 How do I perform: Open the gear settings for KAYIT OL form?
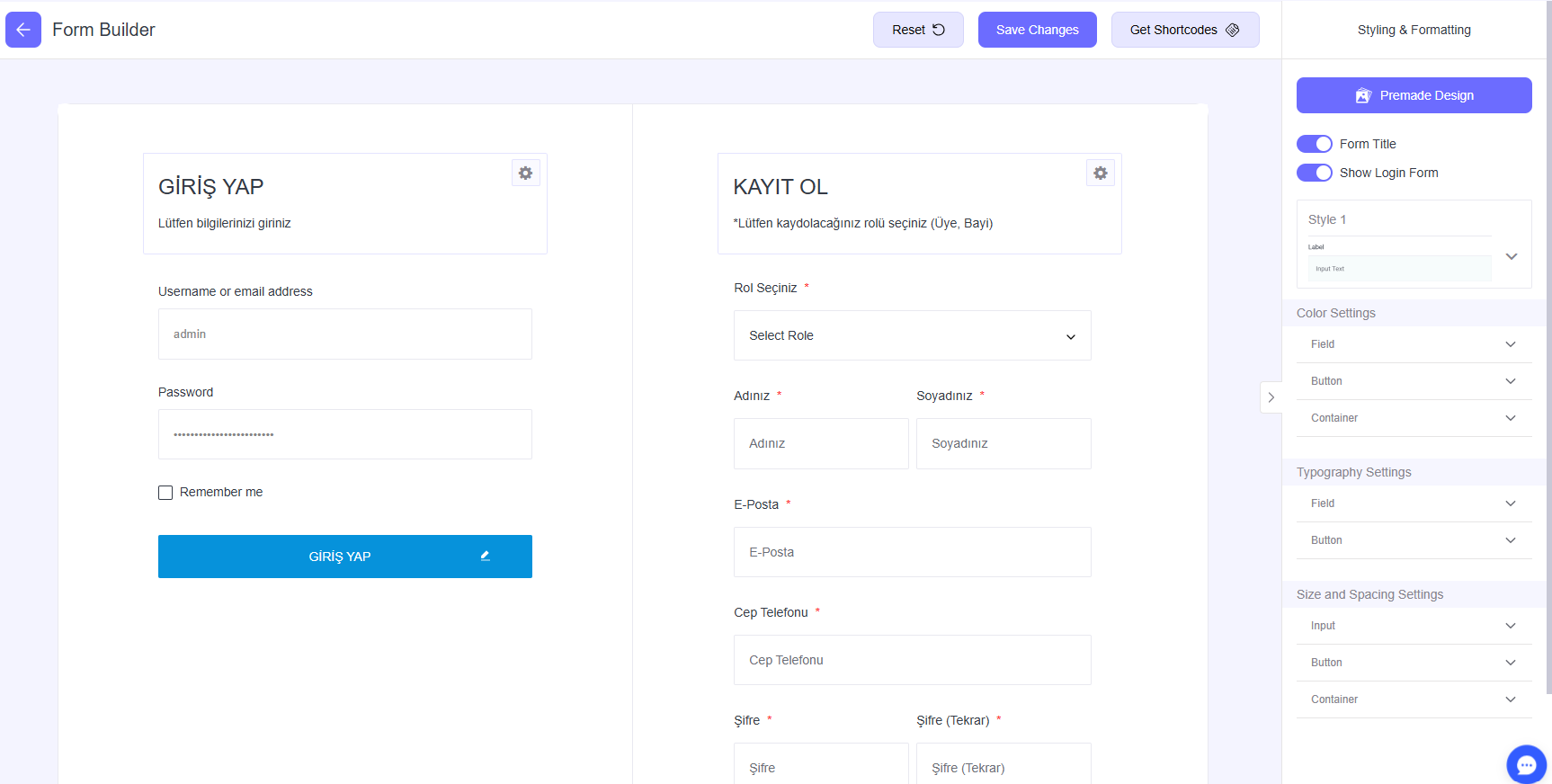point(1101,173)
